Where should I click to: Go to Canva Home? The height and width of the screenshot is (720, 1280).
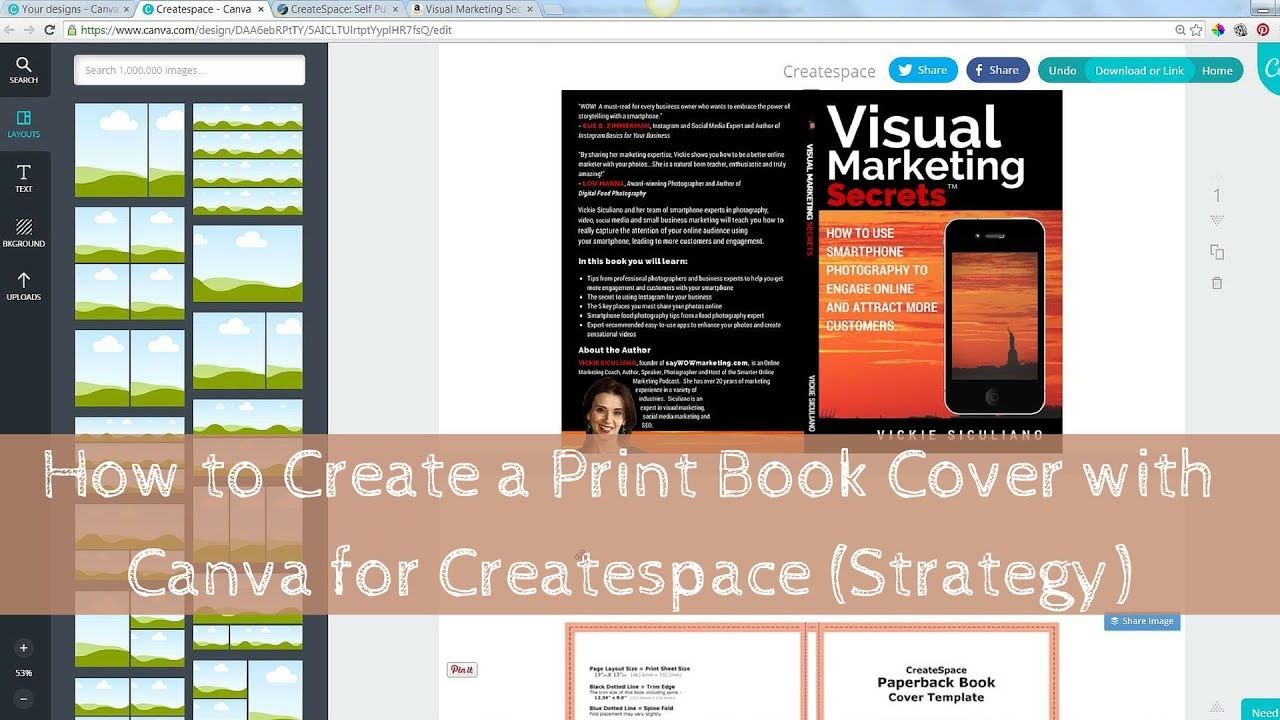tap(1217, 70)
